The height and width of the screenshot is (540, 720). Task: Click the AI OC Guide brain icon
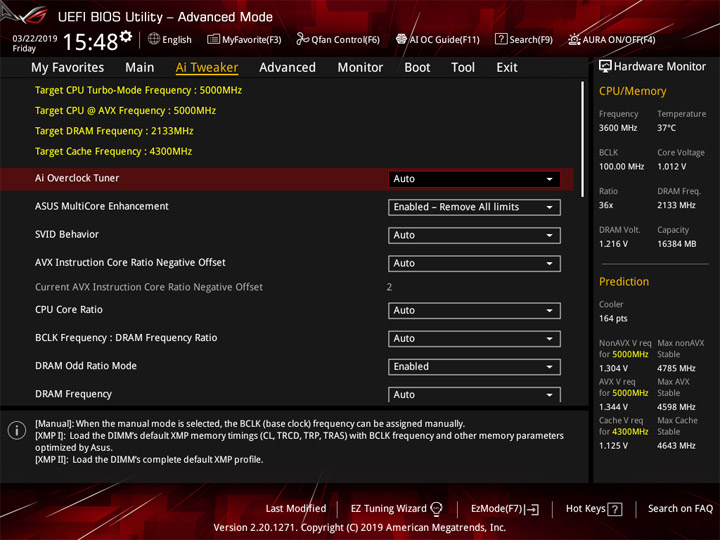coord(401,39)
